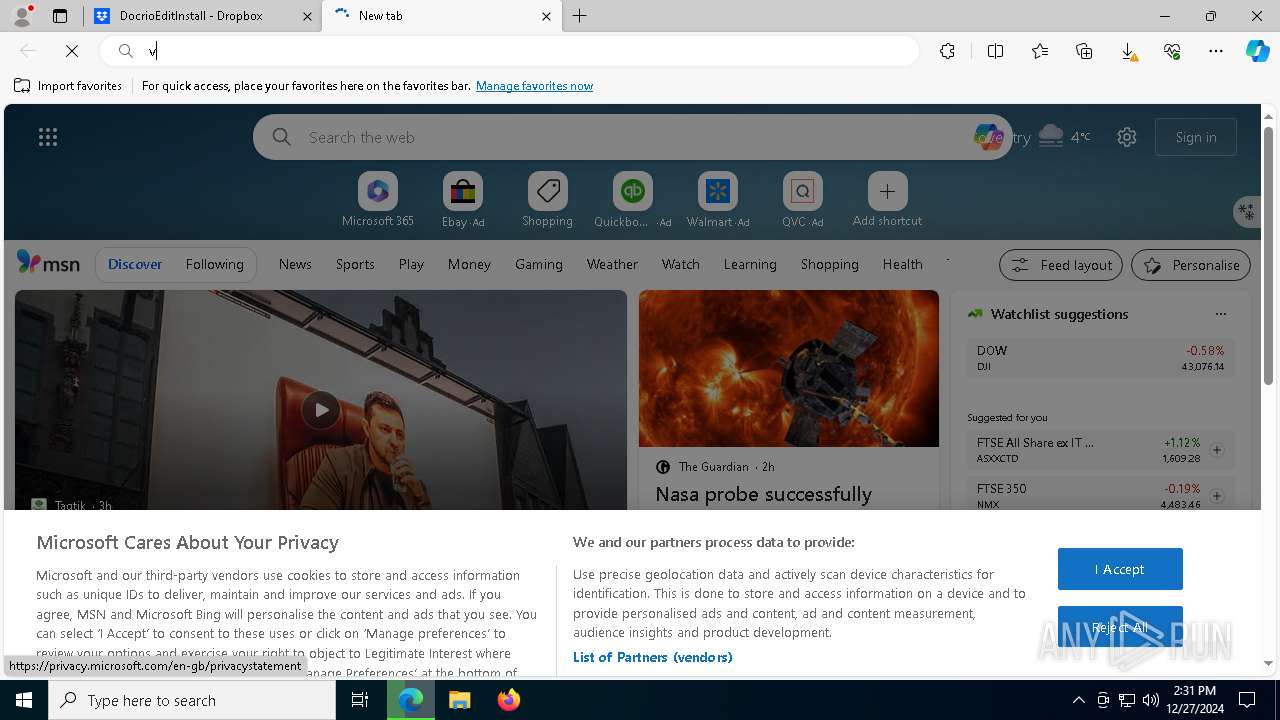The height and width of the screenshot is (720, 1280).
Task: Open the Money category
Action: [x=469, y=264]
